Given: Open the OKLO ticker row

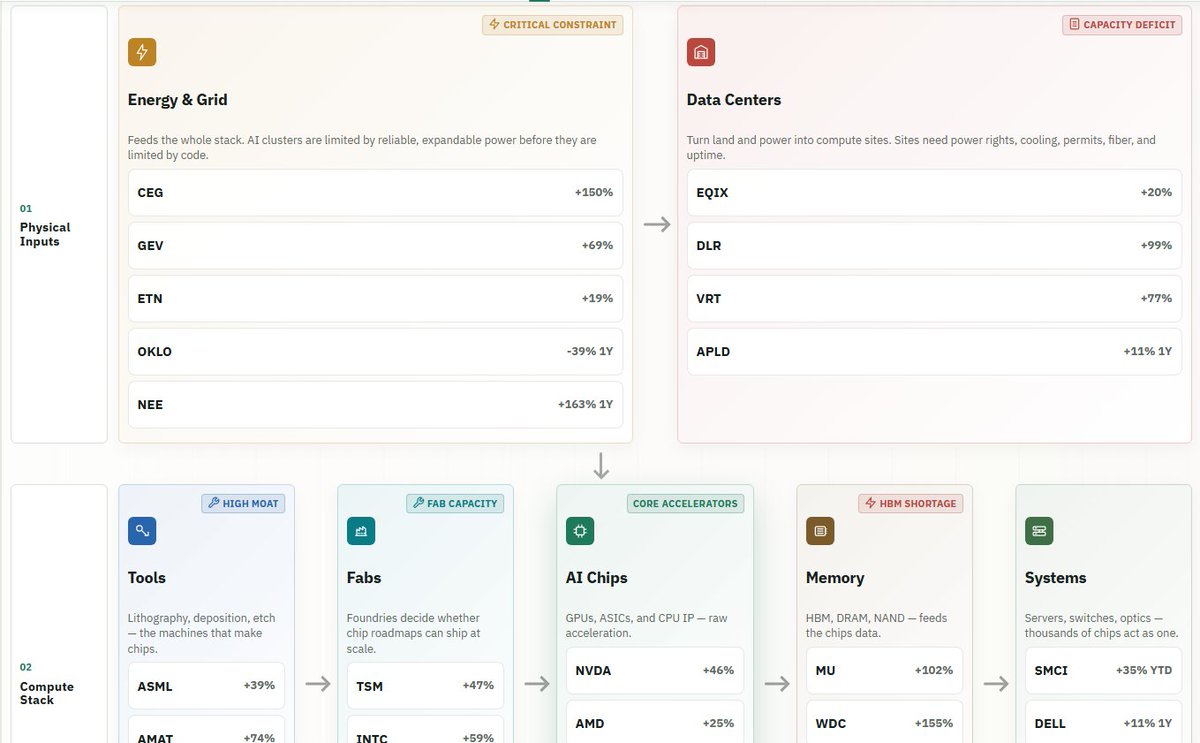Looking at the screenshot, I should (x=375, y=351).
